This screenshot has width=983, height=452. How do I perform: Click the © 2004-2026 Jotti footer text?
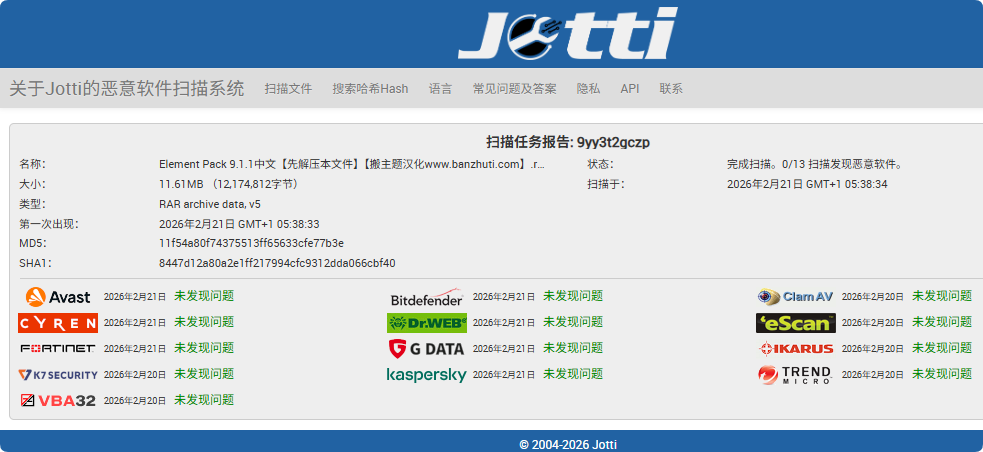click(x=568, y=444)
